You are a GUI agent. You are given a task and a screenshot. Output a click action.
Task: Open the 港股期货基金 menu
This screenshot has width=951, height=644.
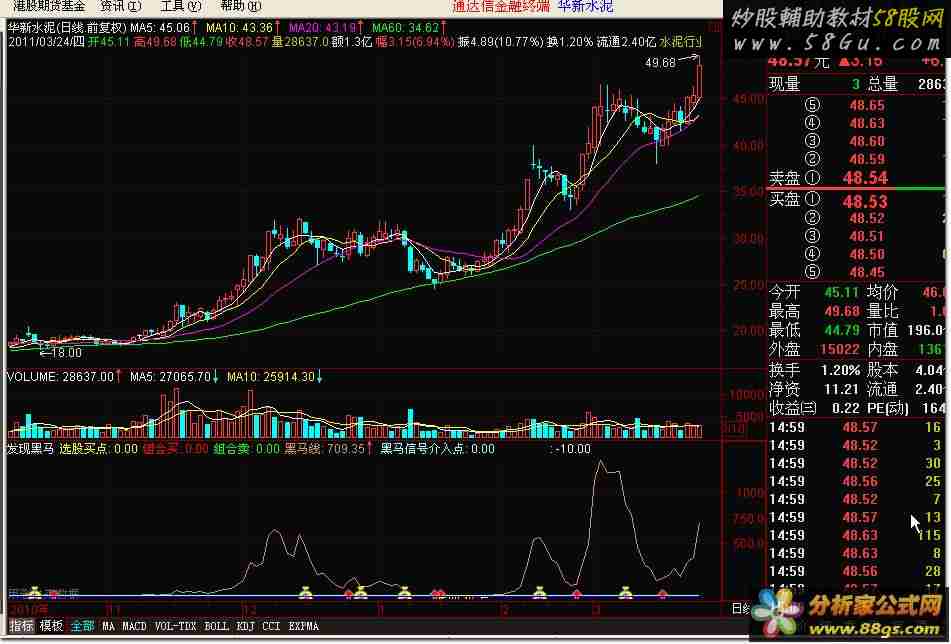click(49, 6)
